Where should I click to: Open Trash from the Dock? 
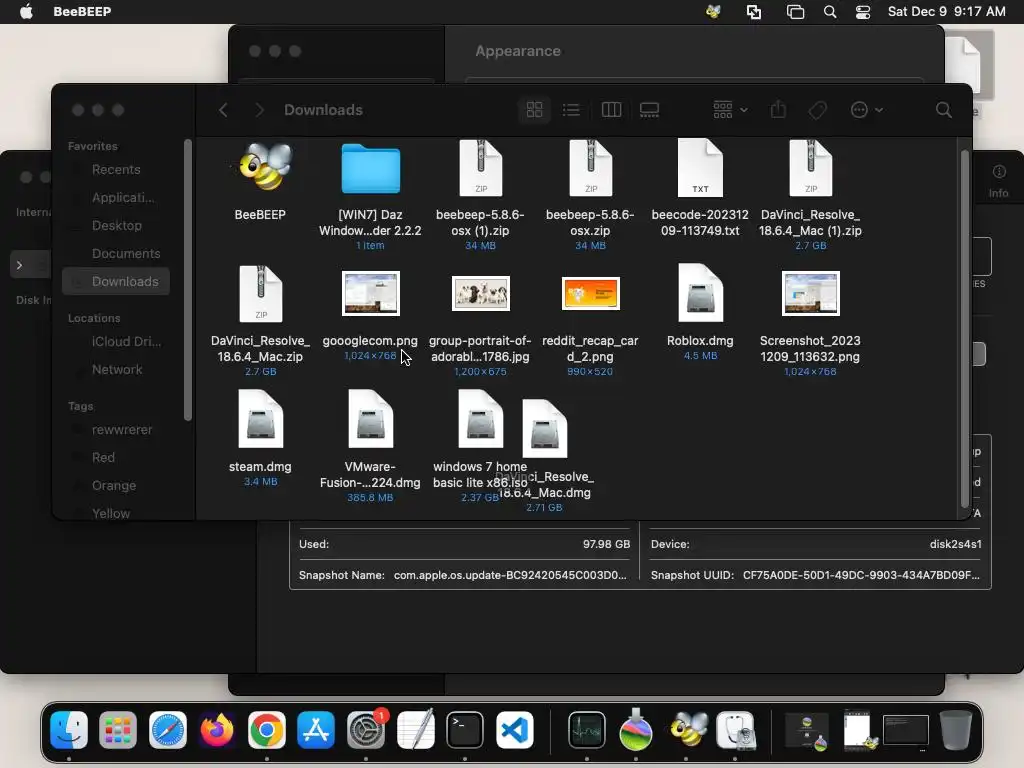coord(955,730)
